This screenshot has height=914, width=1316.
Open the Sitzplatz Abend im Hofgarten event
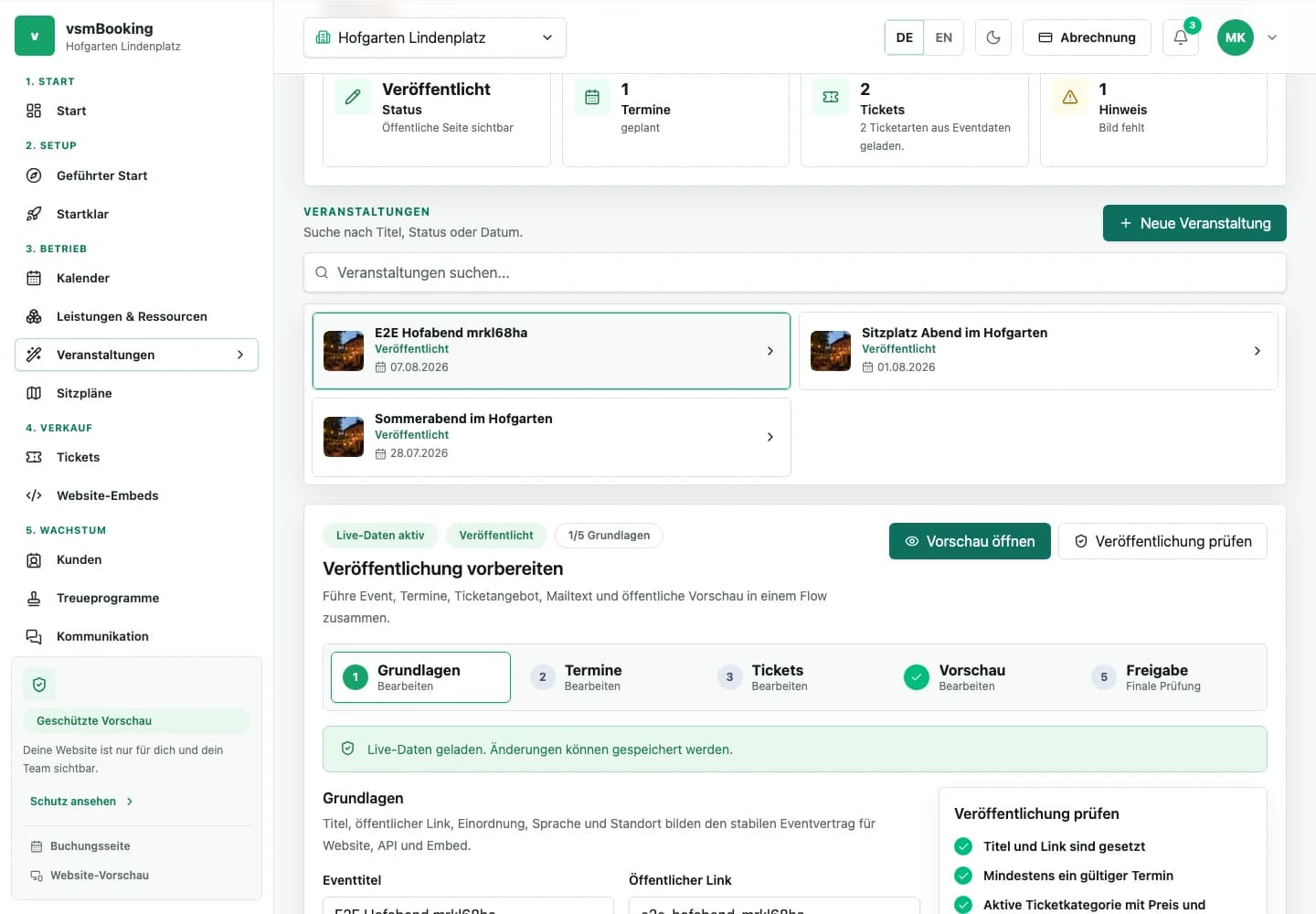pyautogui.click(x=1038, y=351)
